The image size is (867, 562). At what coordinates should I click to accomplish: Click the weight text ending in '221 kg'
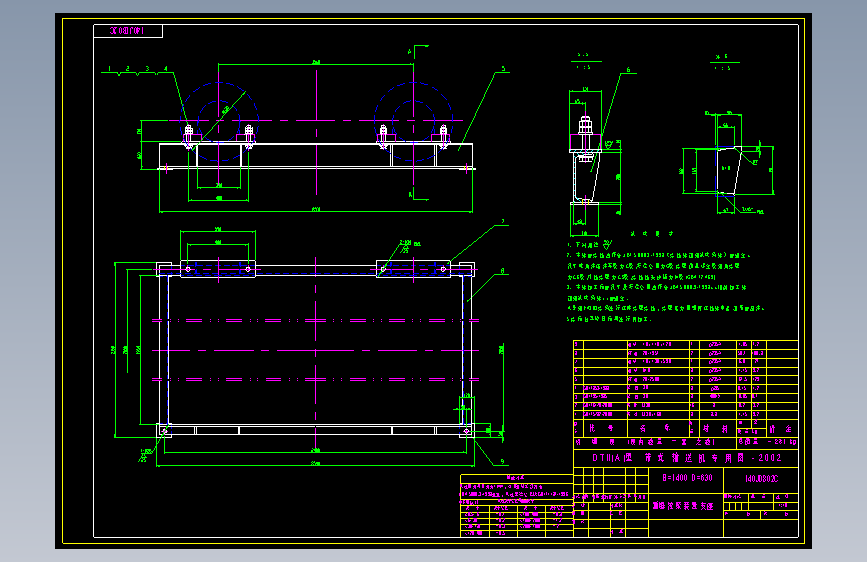click(767, 441)
